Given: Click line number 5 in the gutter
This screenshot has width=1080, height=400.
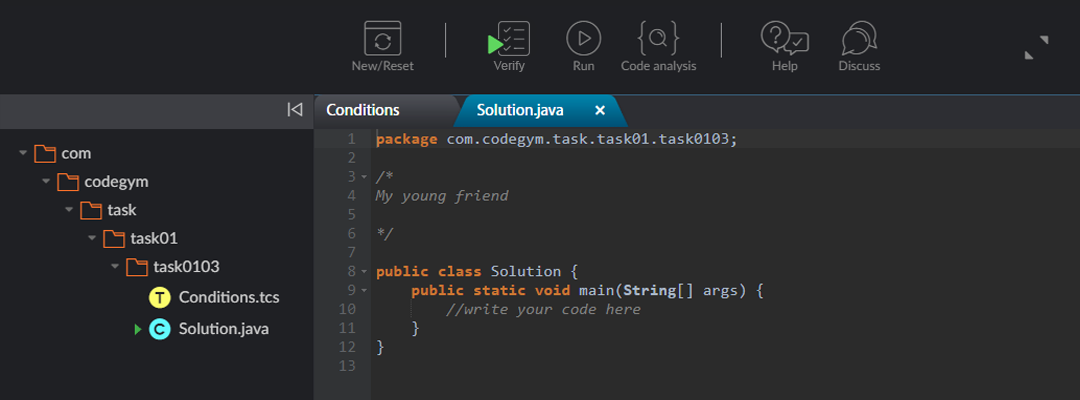Looking at the screenshot, I should coord(352,215).
